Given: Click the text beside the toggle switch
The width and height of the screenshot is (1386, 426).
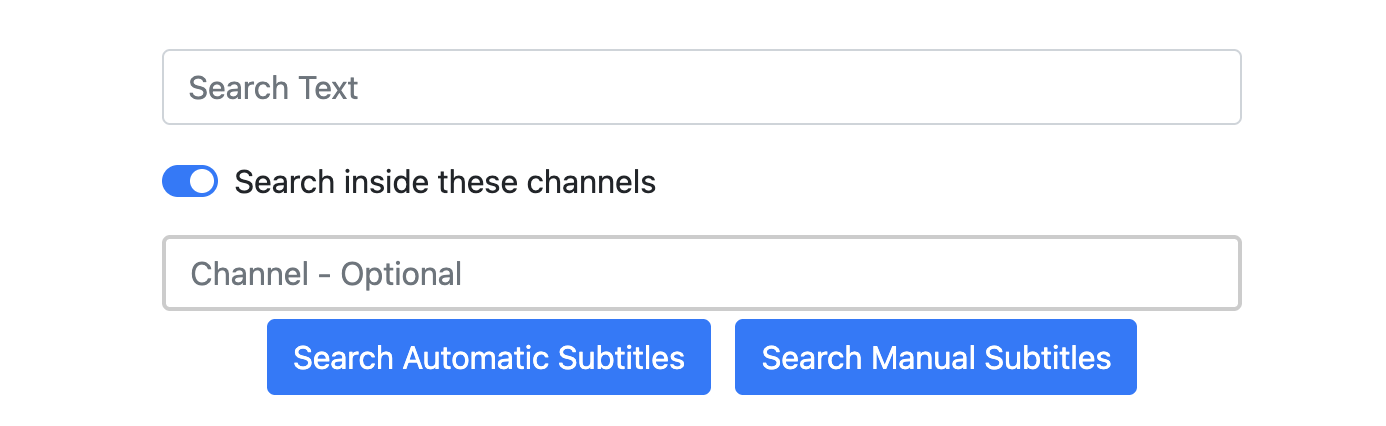Looking at the screenshot, I should [x=445, y=182].
